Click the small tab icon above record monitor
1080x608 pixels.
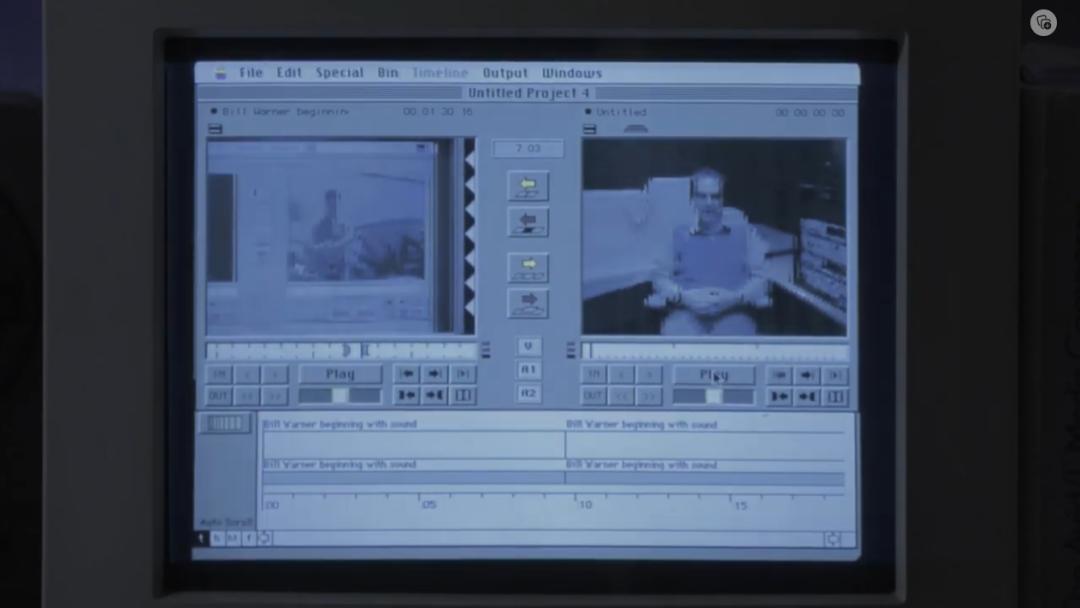[635, 129]
